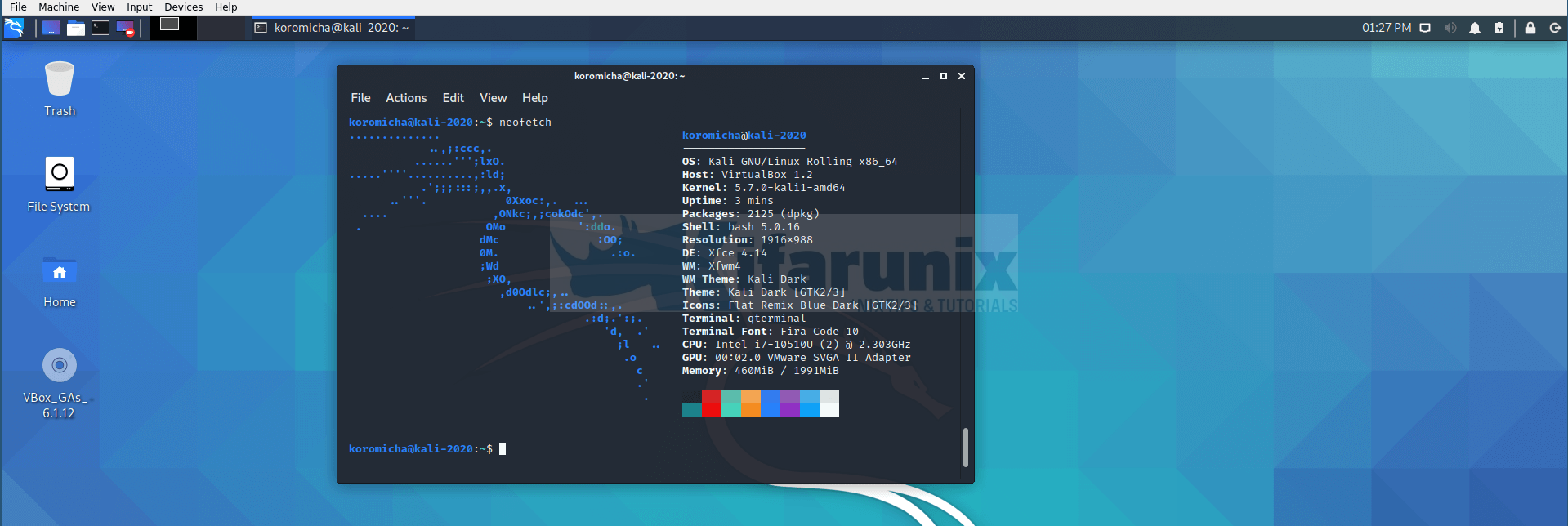
Task: Open the network connection tray icon
Action: pos(1425,28)
